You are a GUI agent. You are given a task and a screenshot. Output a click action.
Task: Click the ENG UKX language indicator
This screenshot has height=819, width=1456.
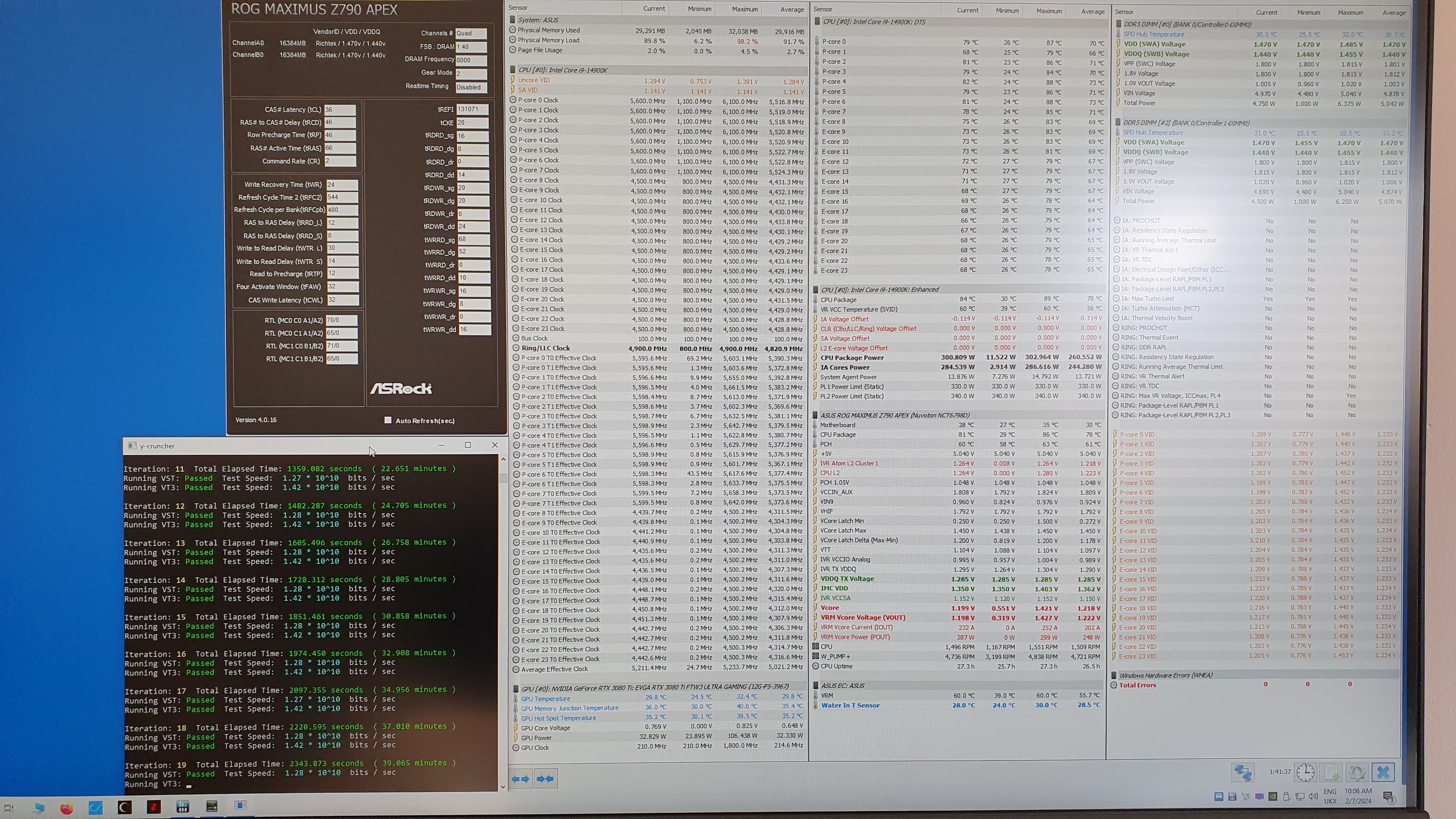click(1330, 796)
